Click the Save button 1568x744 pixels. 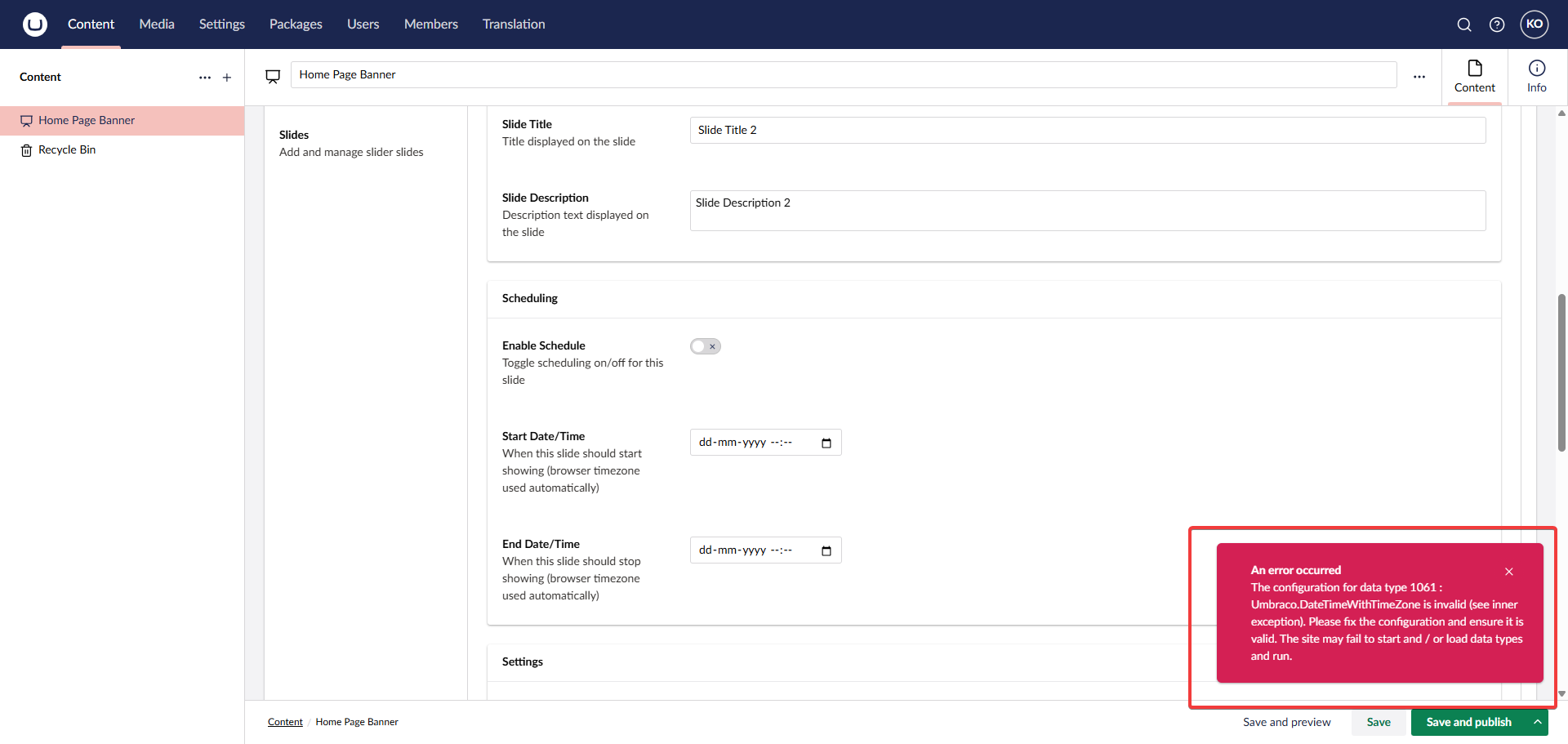tap(1379, 722)
